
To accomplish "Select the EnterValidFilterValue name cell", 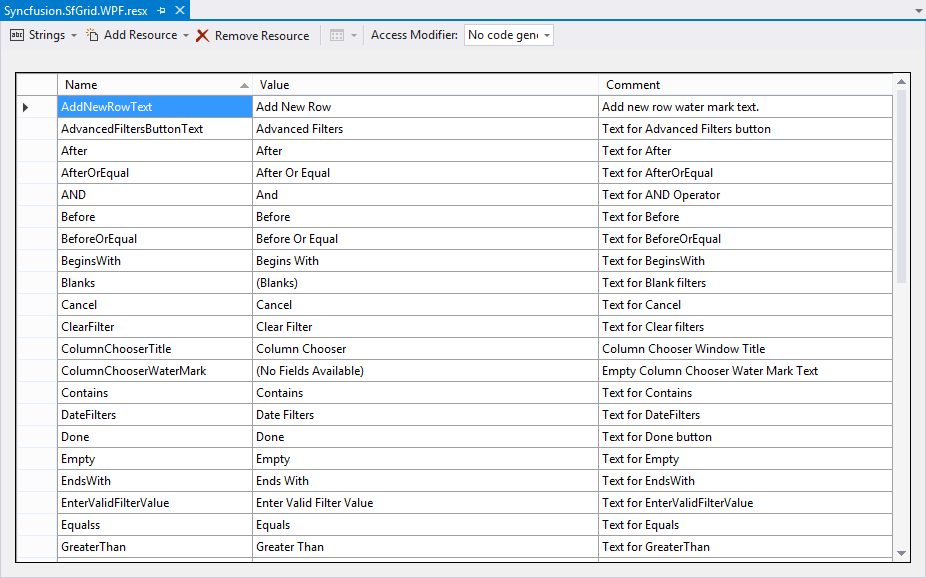I will (155, 503).
